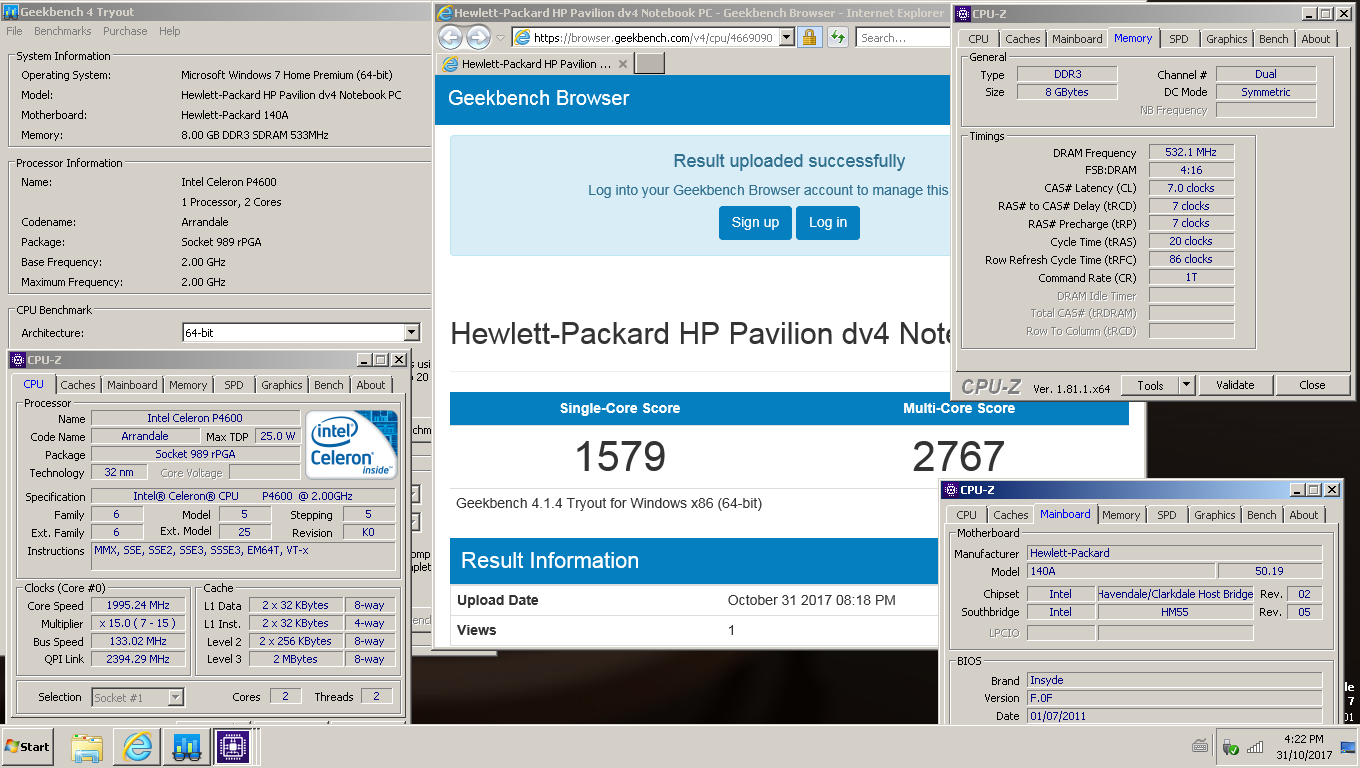Open Caches tab in the top-right CPU-Z window
The height and width of the screenshot is (768, 1360).
pos(1022,39)
